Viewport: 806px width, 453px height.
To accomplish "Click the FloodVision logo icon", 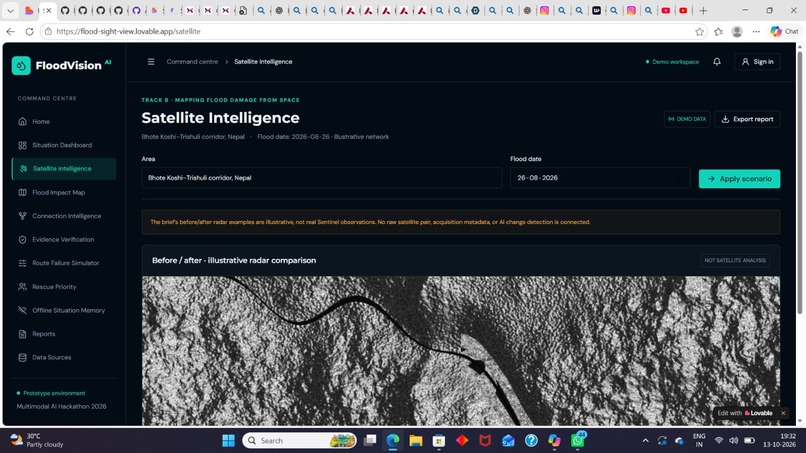I will click(21, 66).
